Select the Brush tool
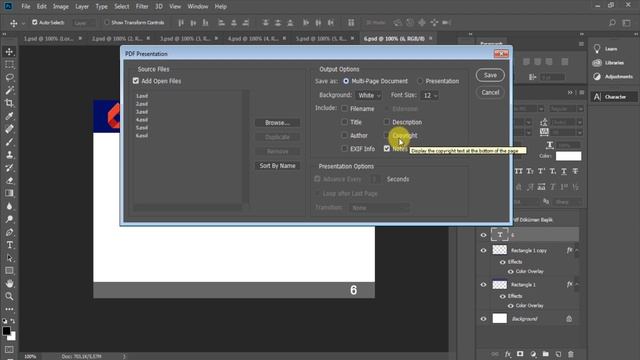Viewport: 640px width, 360px height. [9, 142]
